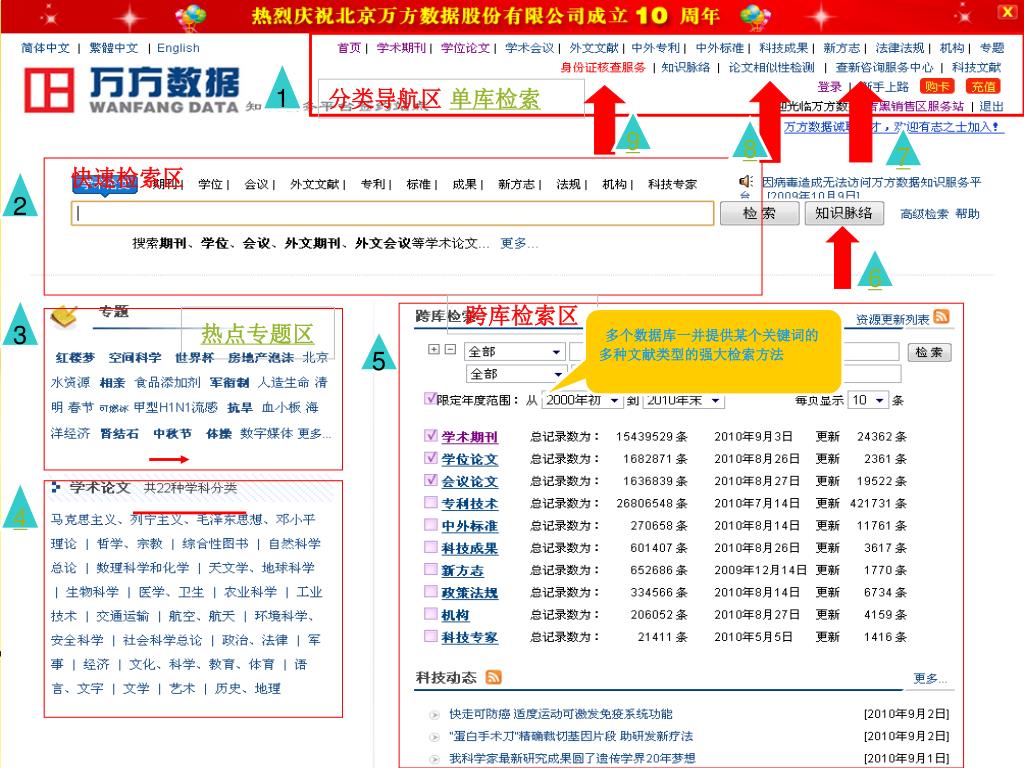Open 首页 in top navigation
The height and width of the screenshot is (768, 1024).
point(349,48)
